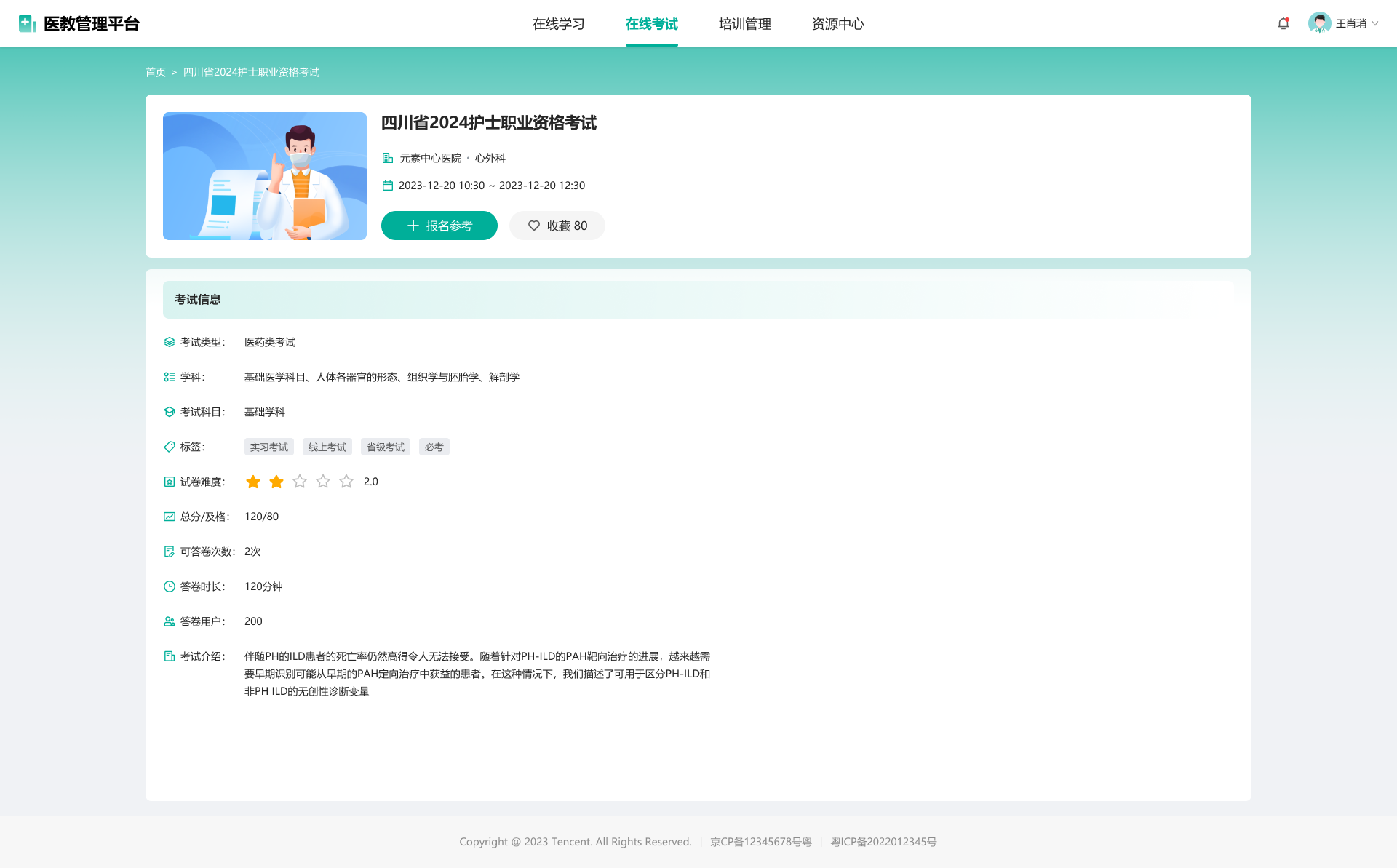
Task: Go to 首页 via breadcrumb link
Action: (x=156, y=72)
